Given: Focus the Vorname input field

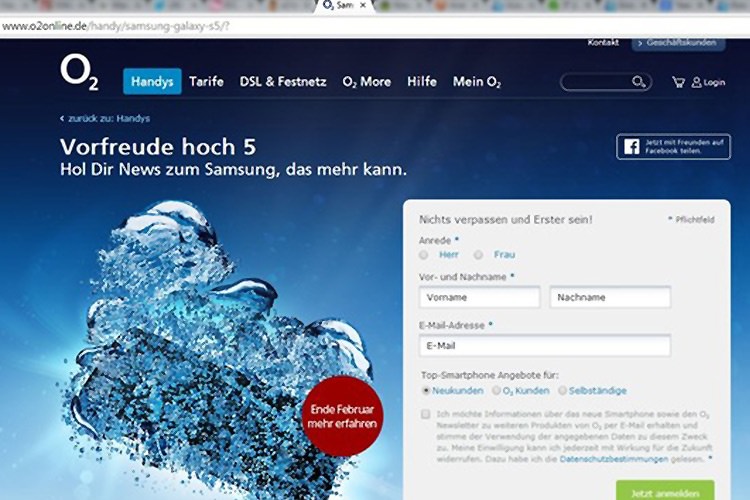Looking at the screenshot, I should click(480, 297).
